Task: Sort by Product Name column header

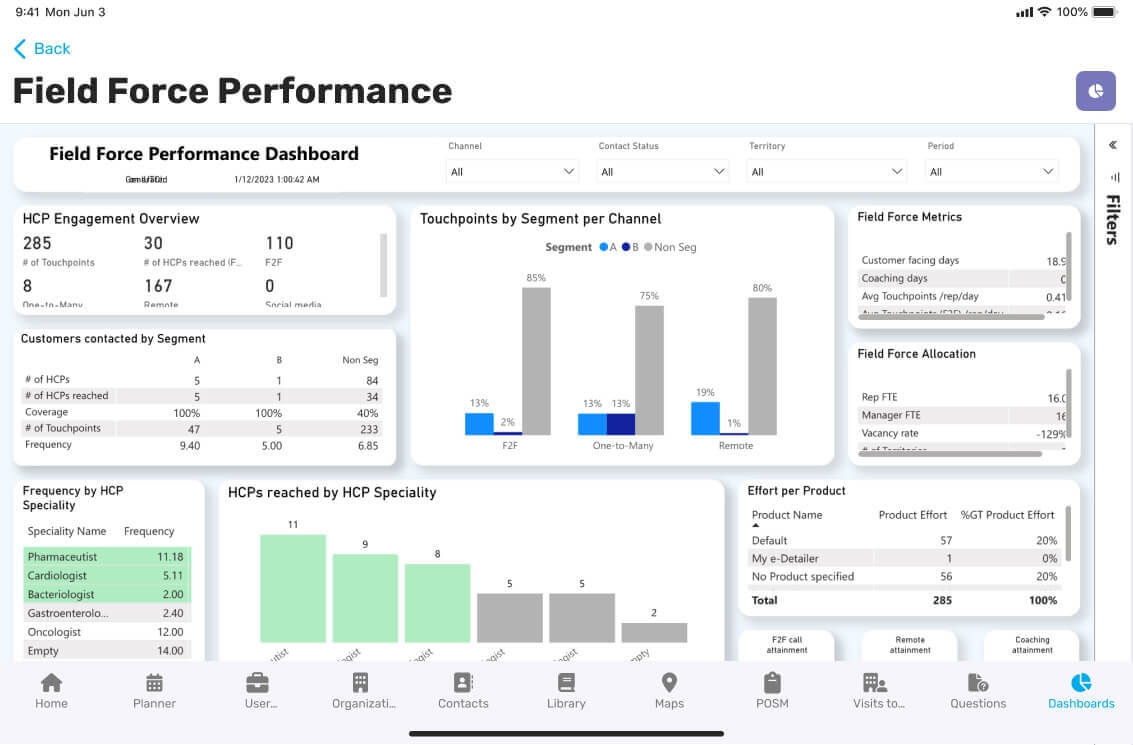Action: [x=787, y=515]
